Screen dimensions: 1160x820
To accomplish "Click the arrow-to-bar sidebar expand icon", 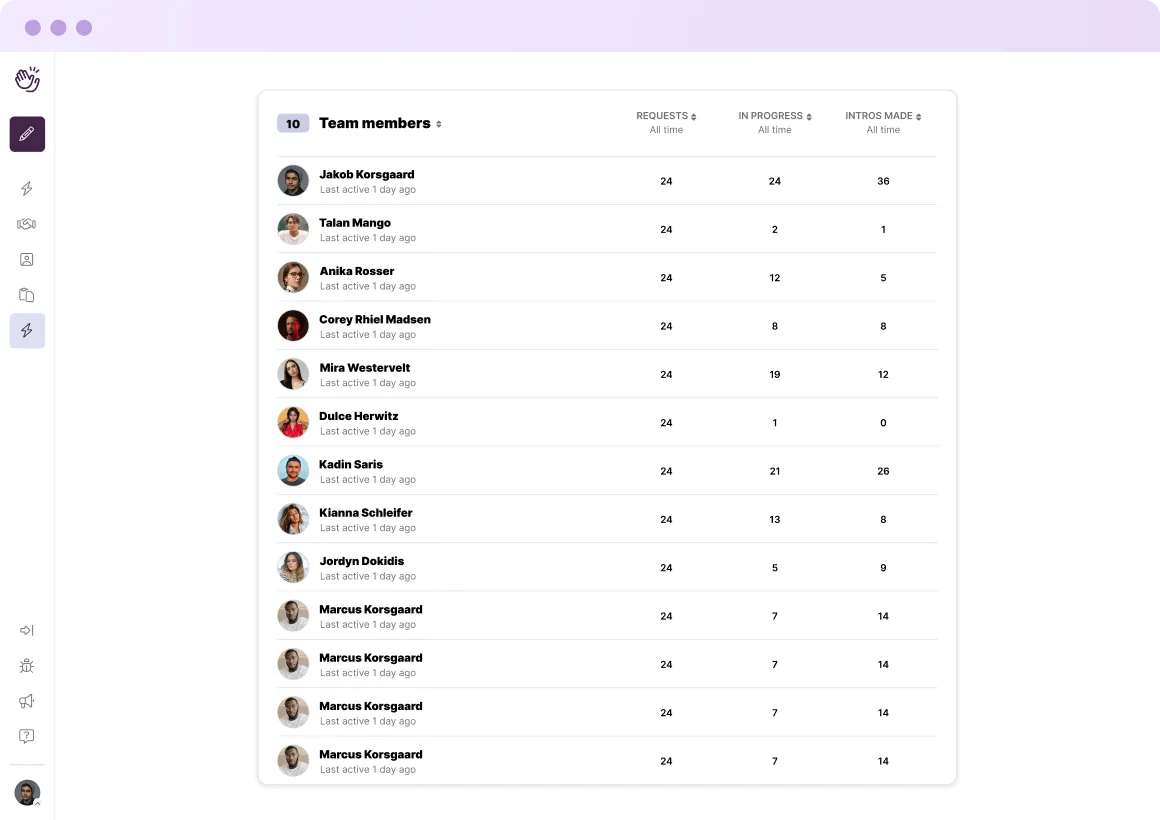I will [x=27, y=630].
